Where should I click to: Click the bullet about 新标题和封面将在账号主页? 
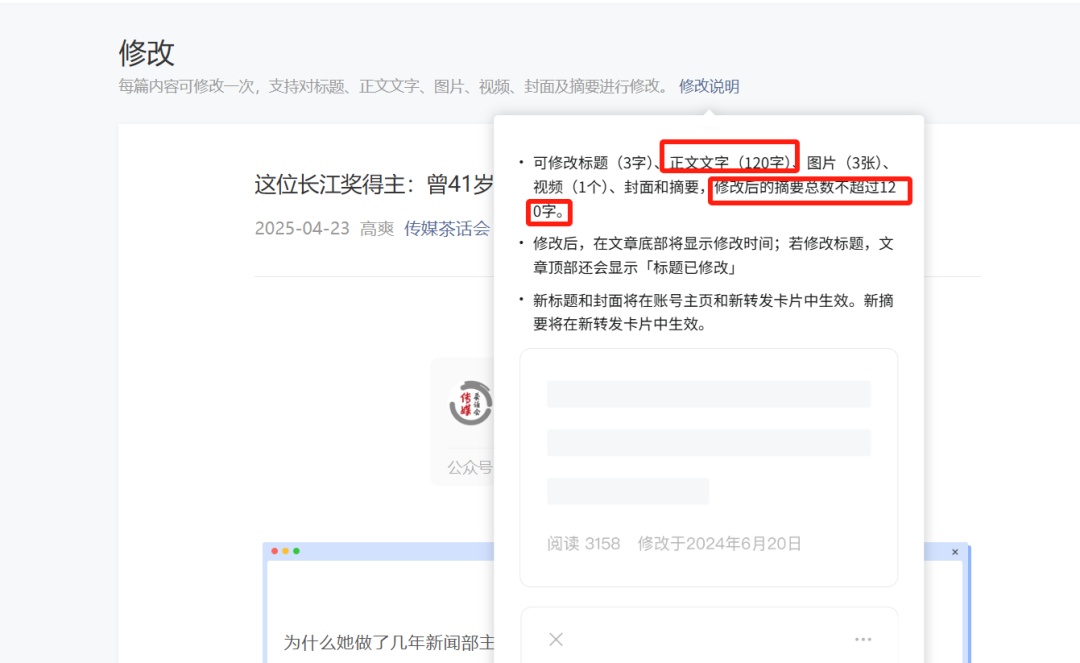[713, 313]
